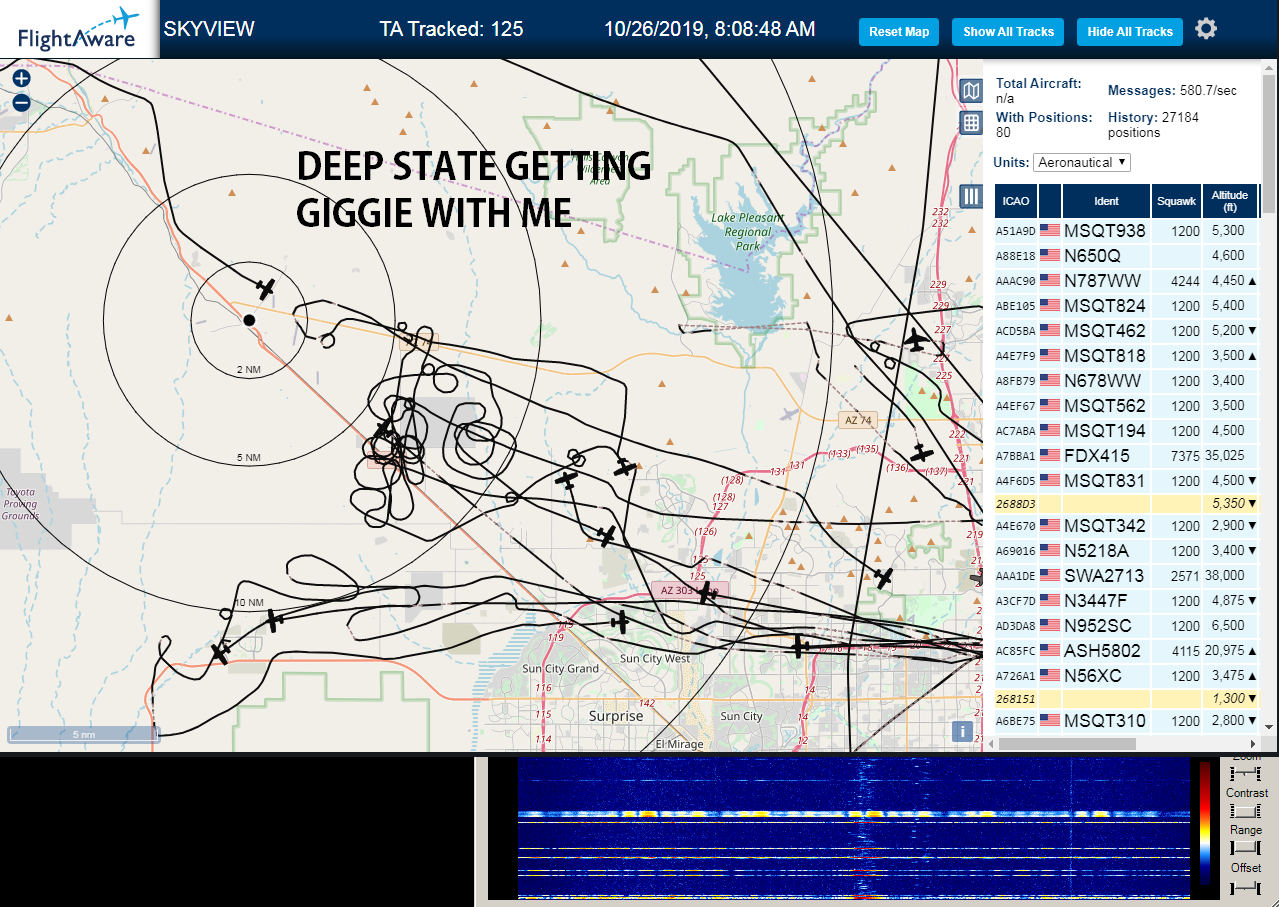
Task: Open the Units dropdown showing Aeronautical
Action: [1082, 162]
